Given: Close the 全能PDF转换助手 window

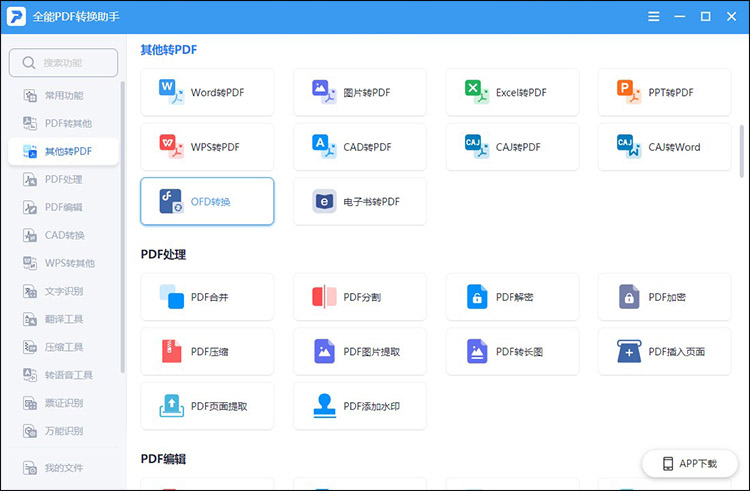Looking at the screenshot, I should (731, 17).
